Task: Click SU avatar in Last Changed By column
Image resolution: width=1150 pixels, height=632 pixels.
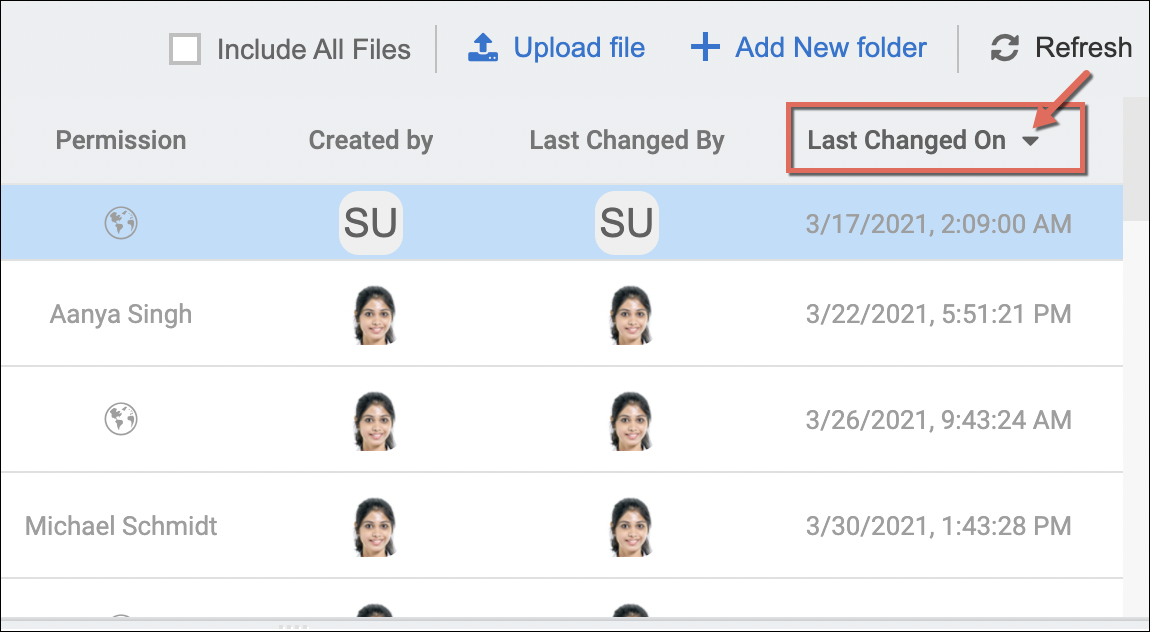Action: click(x=627, y=223)
